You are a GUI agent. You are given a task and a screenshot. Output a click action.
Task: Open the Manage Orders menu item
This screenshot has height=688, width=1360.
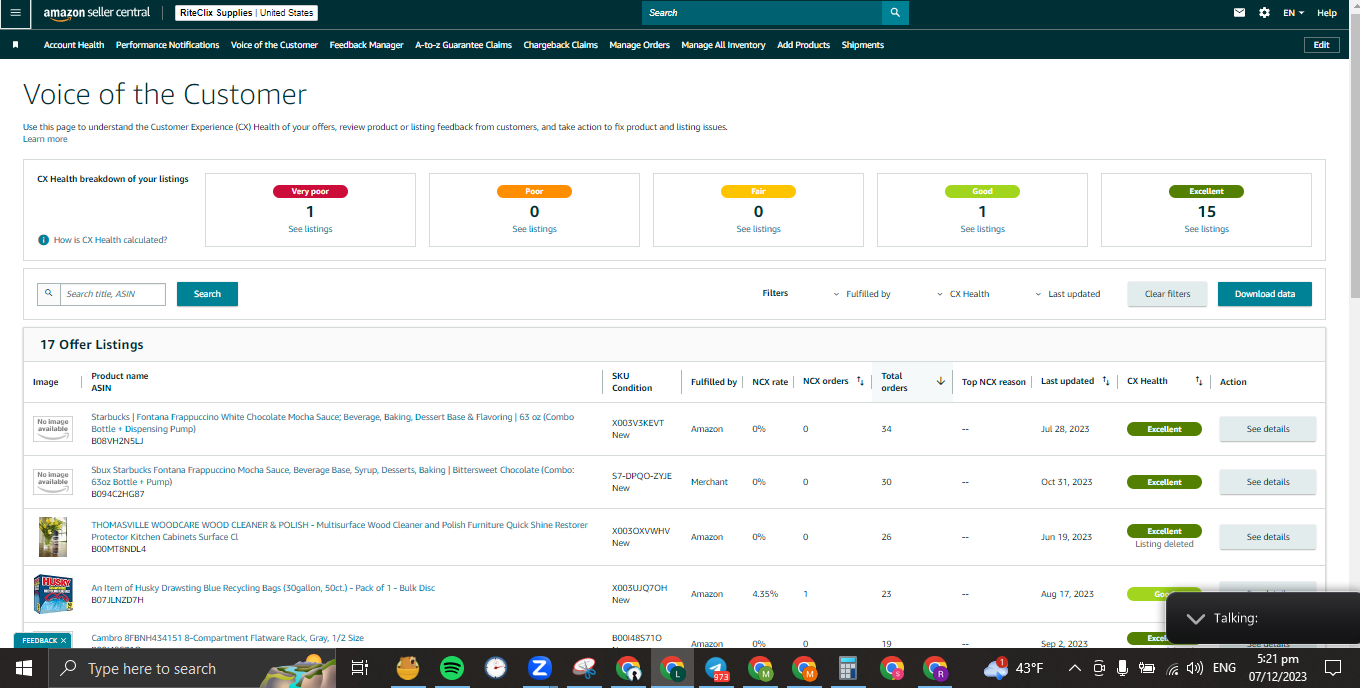tap(640, 45)
